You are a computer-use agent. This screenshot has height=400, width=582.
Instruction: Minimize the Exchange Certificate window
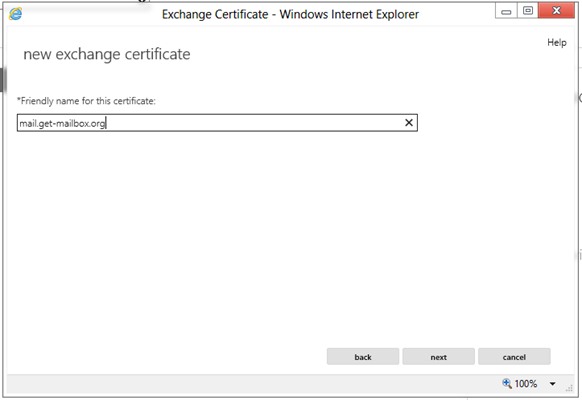click(x=506, y=11)
